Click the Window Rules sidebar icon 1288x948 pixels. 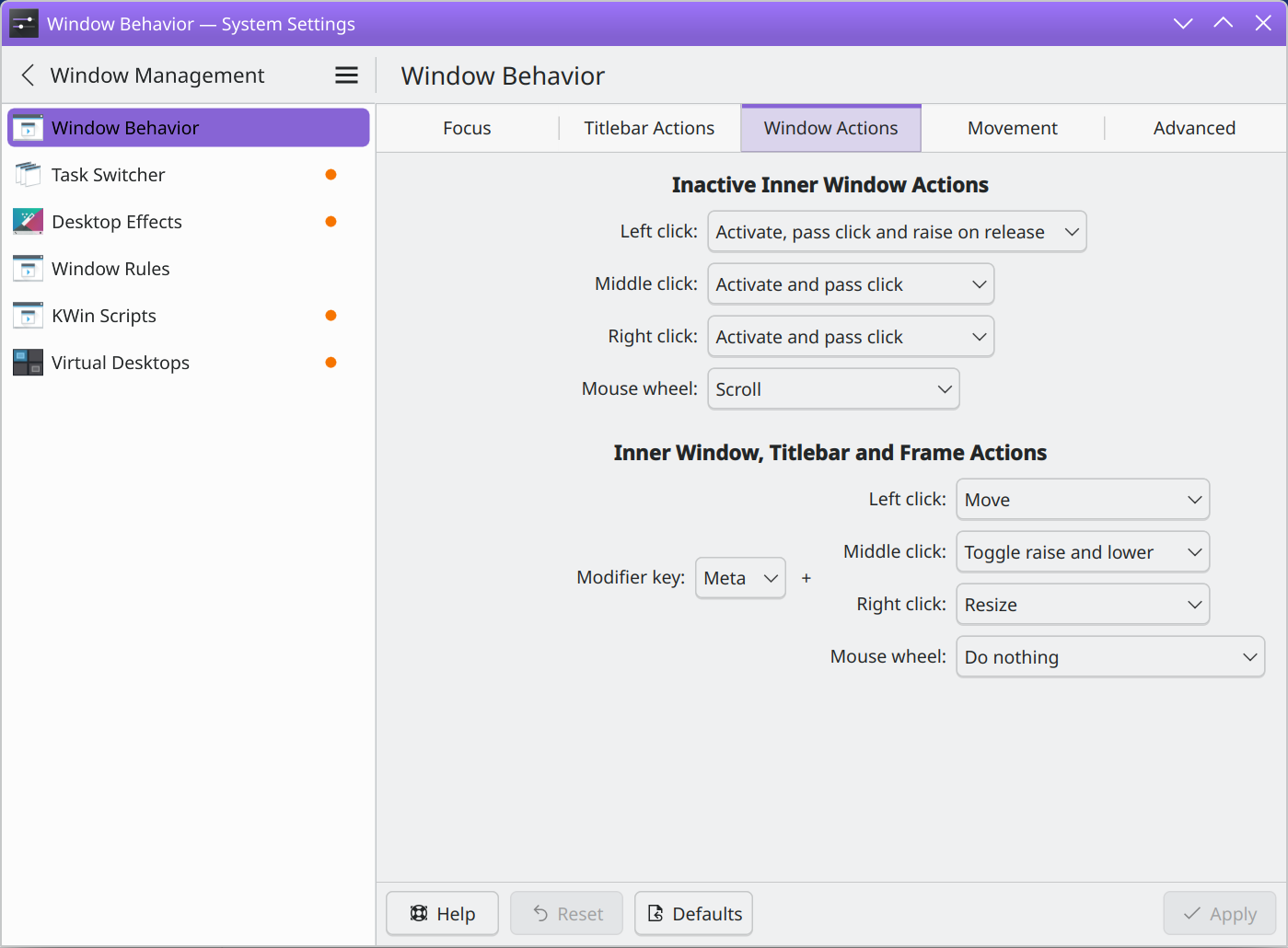pyautogui.click(x=28, y=269)
